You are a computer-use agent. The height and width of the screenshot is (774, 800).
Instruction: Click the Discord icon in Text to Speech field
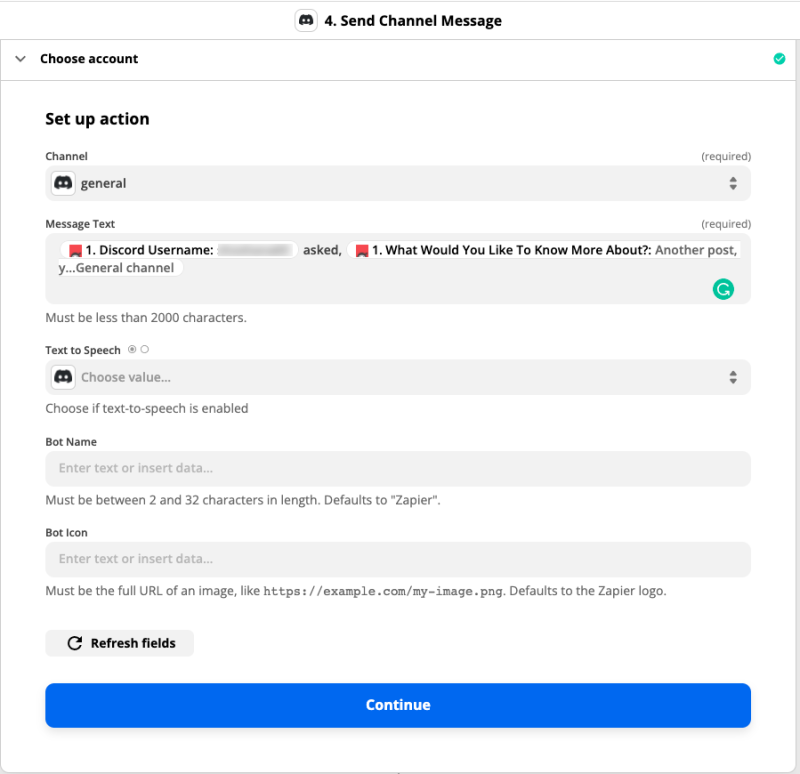point(62,377)
